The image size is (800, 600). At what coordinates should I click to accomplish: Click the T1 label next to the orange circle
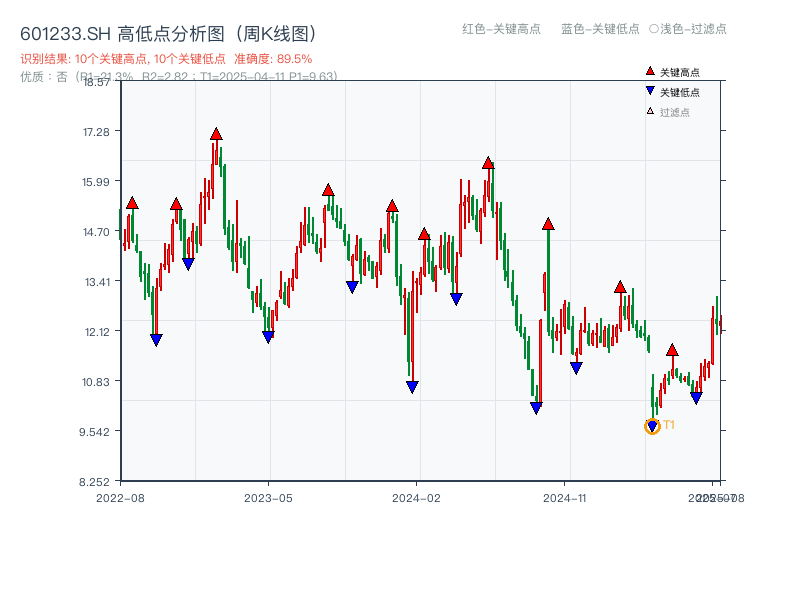(x=669, y=426)
